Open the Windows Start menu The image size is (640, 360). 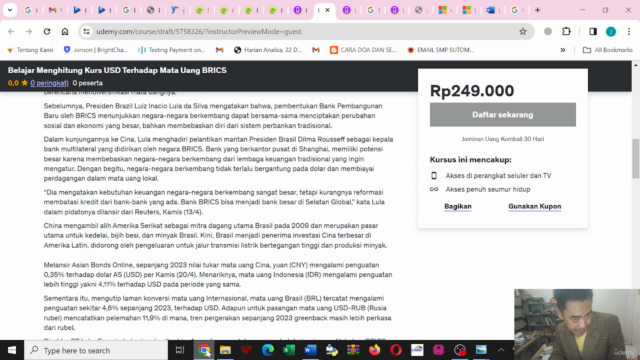pos(12,350)
